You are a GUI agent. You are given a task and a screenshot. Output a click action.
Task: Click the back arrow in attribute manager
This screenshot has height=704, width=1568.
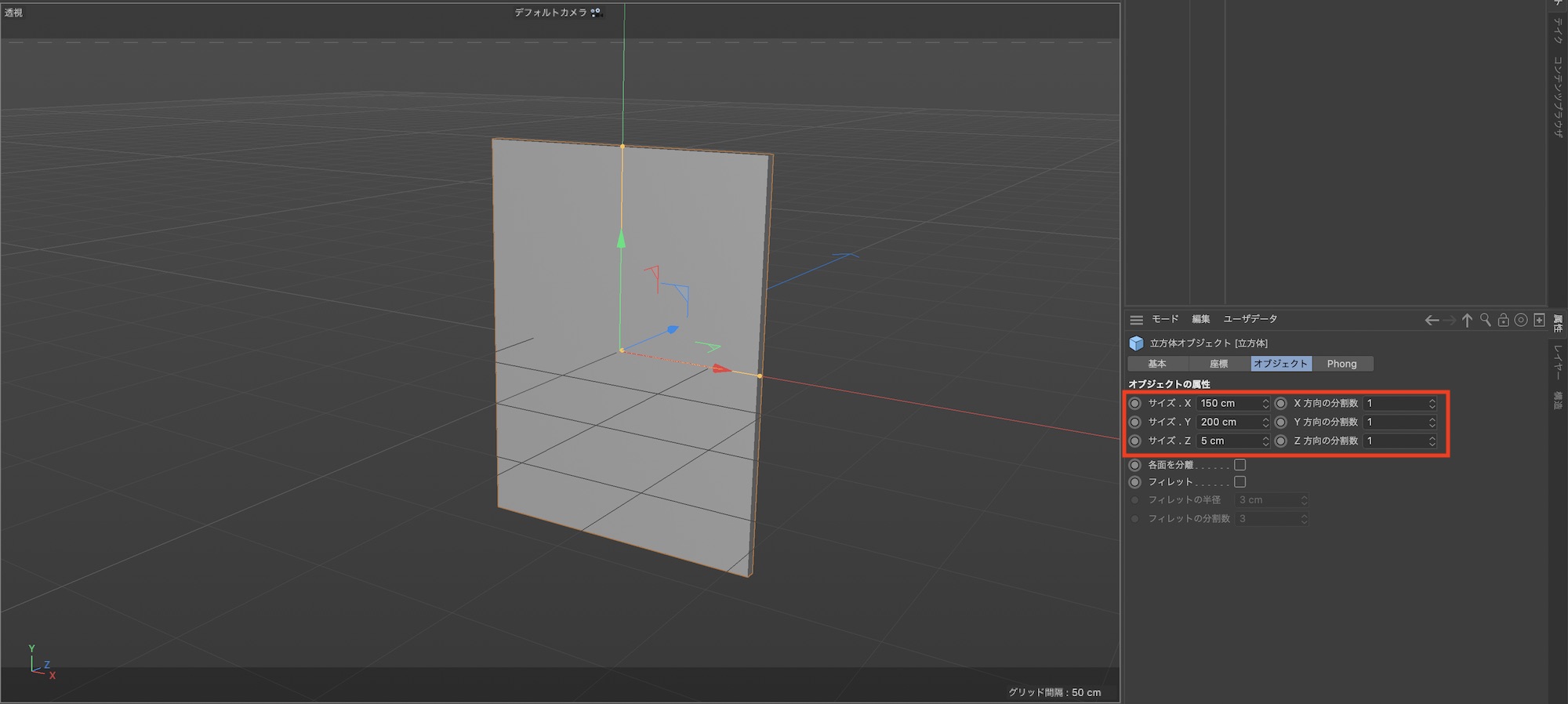coord(1432,320)
